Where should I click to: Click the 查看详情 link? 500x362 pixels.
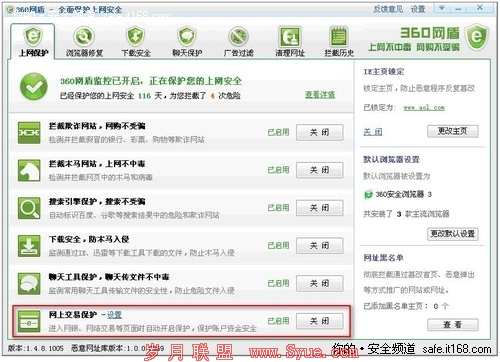[x=320, y=95]
